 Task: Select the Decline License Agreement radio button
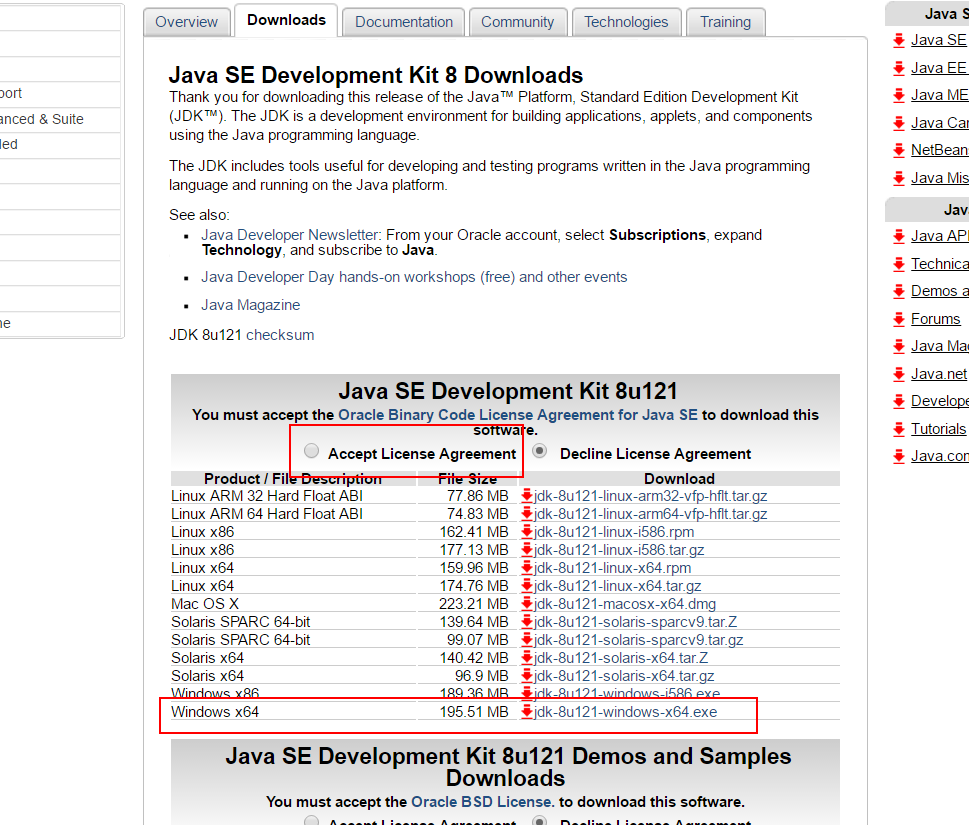coord(540,451)
